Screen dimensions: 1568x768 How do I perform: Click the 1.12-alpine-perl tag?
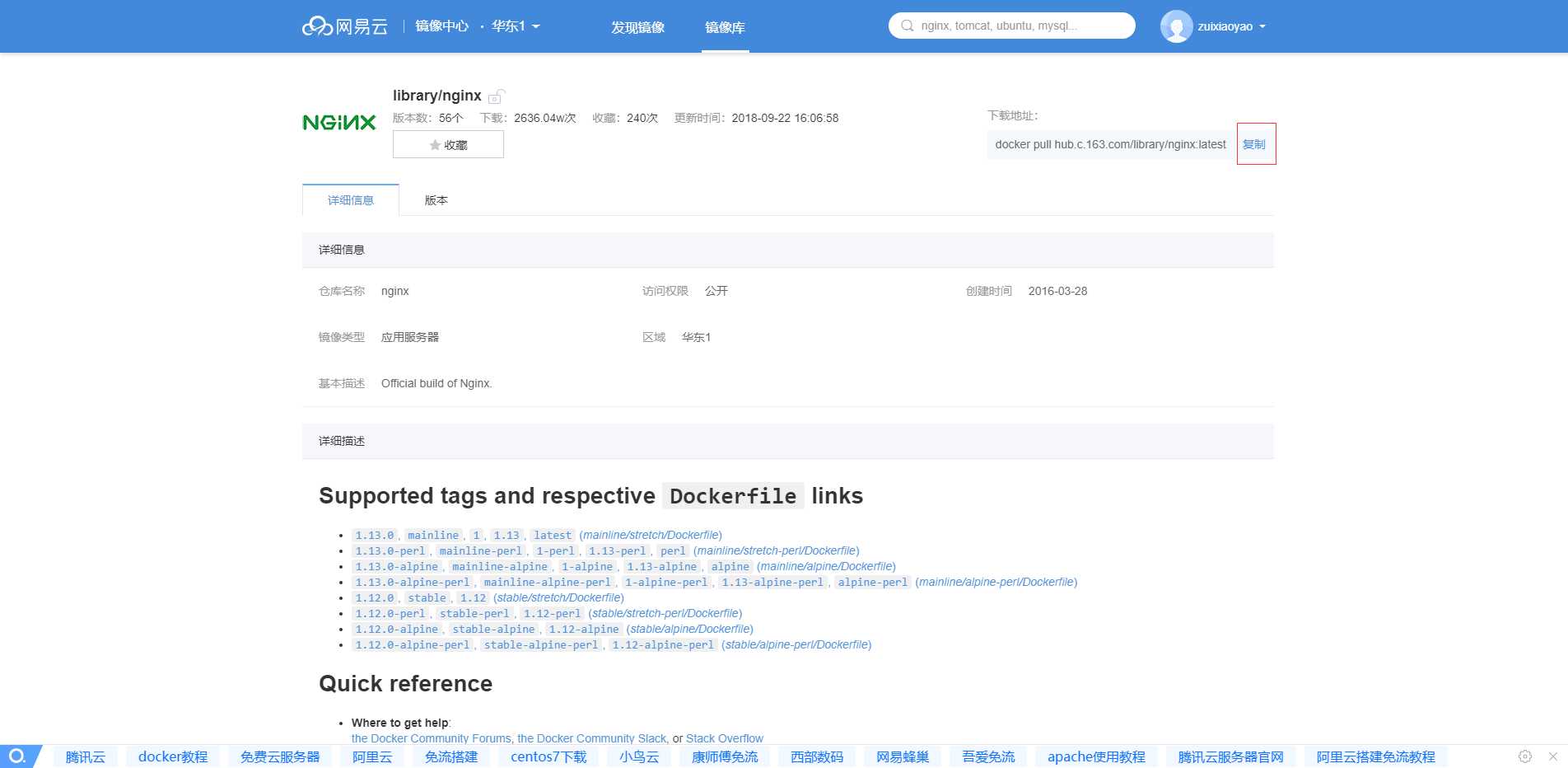click(663, 645)
